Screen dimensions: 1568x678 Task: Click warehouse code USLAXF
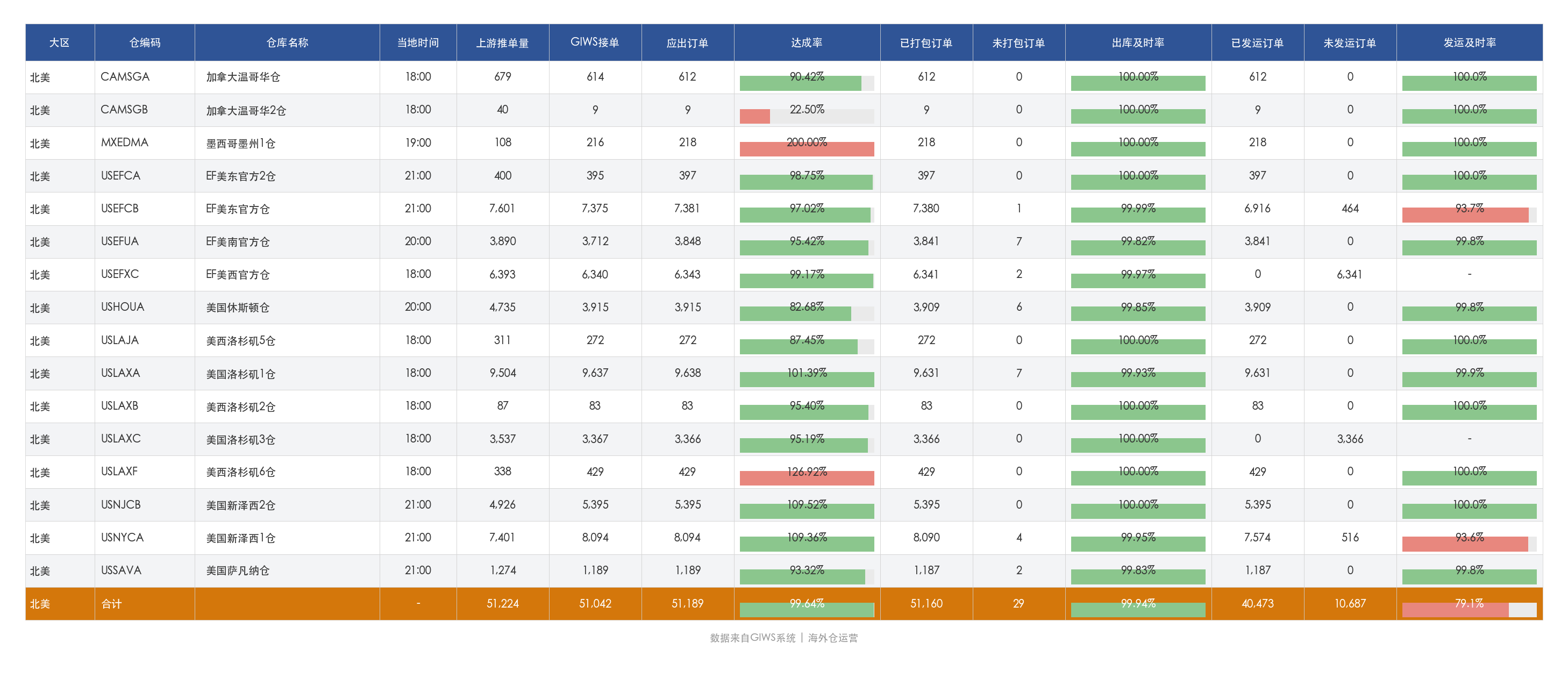pyautogui.click(x=119, y=471)
